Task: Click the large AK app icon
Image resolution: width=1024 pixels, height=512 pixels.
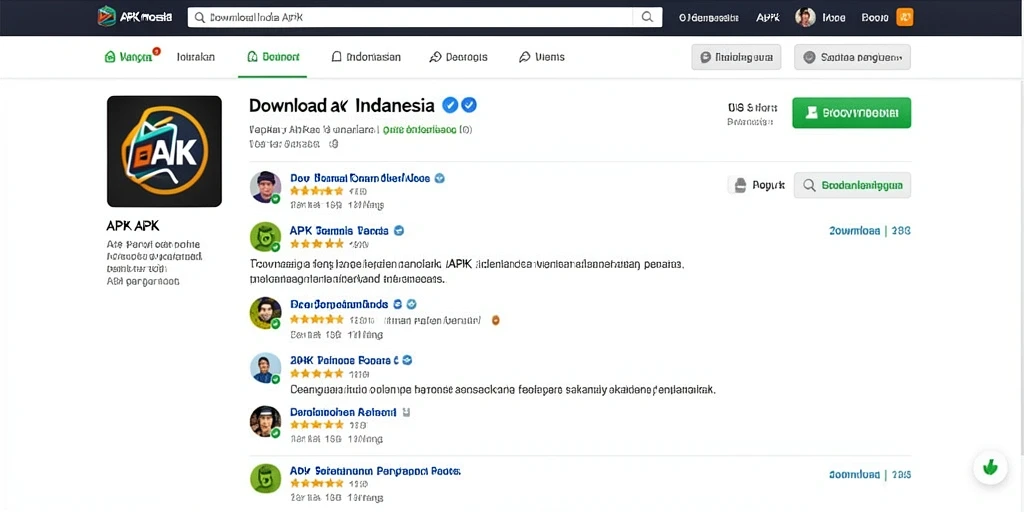Action: point(164,151)
